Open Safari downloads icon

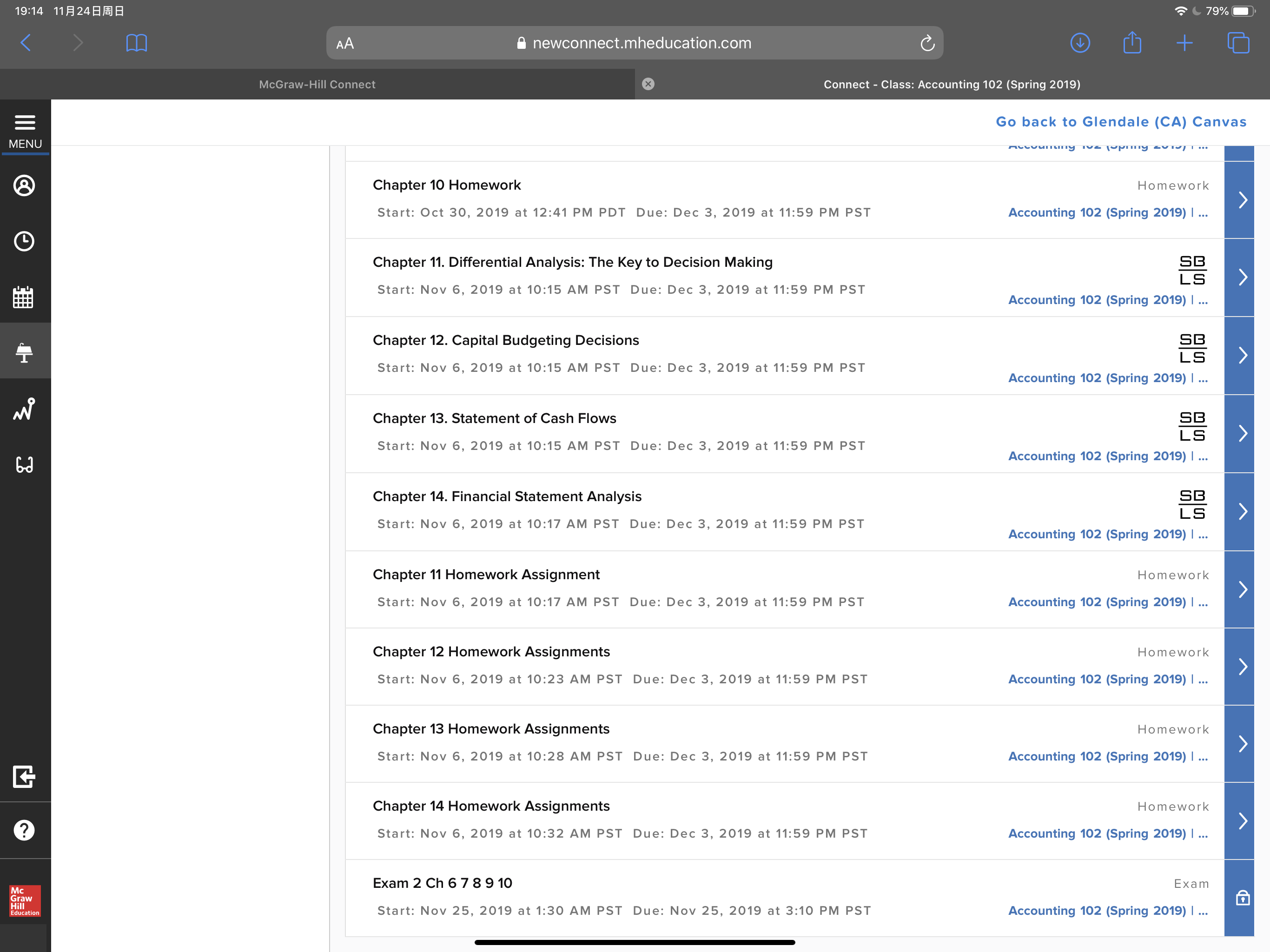pos(1080,42)
